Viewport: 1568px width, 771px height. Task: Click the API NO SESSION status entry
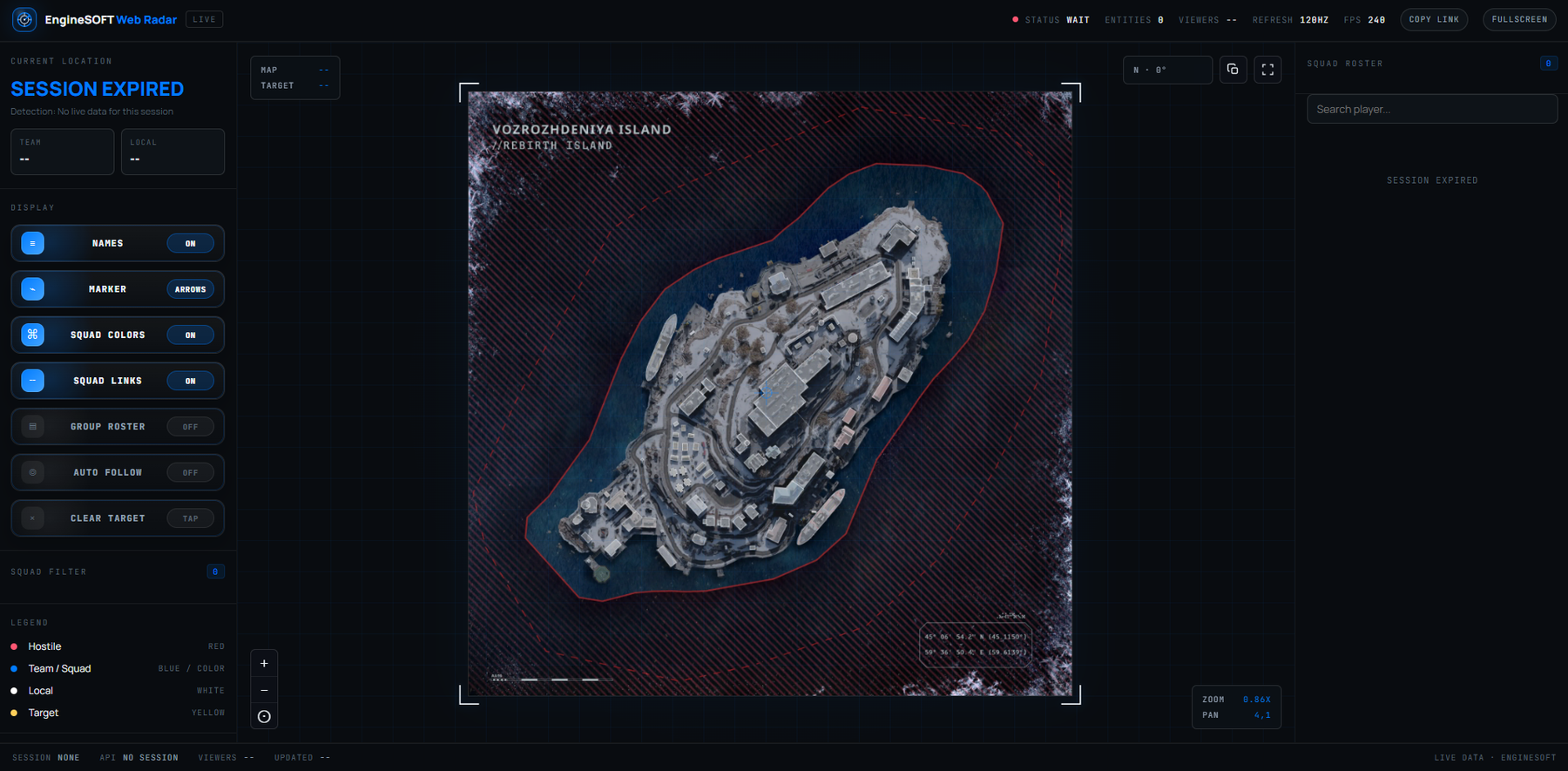point(139,758)
